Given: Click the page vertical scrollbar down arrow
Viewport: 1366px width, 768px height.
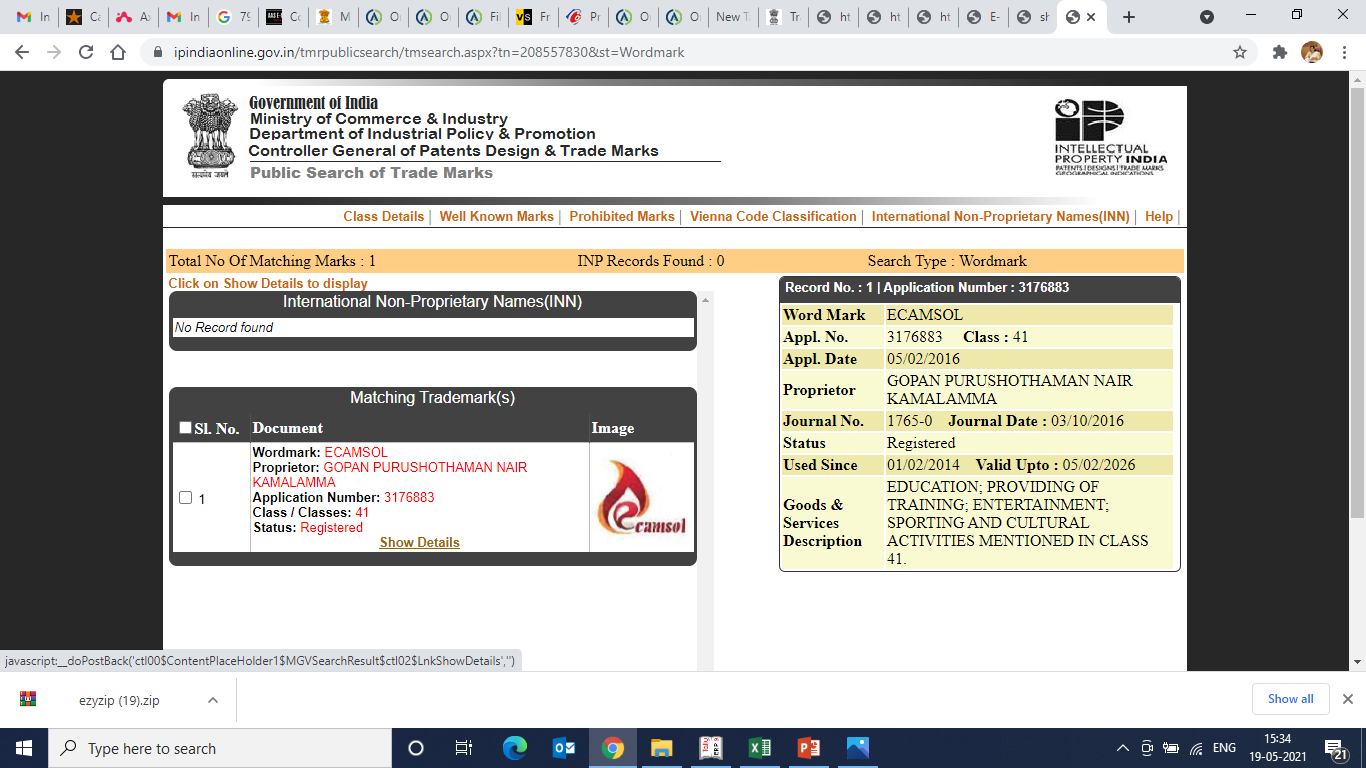Looking at the screenshot, I should click(1357, 662).
